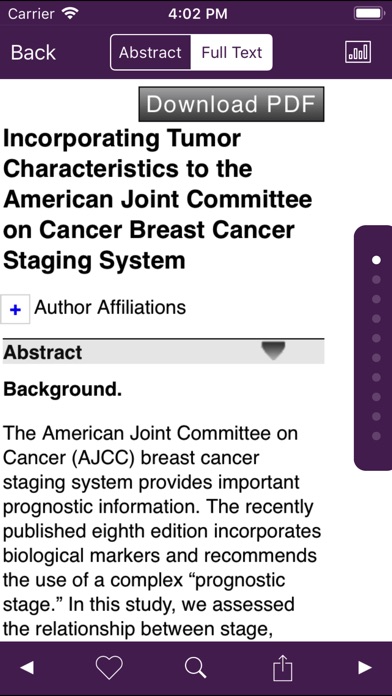Open the article metrics chart icon

pyautogui.click(x=358, y=52)
